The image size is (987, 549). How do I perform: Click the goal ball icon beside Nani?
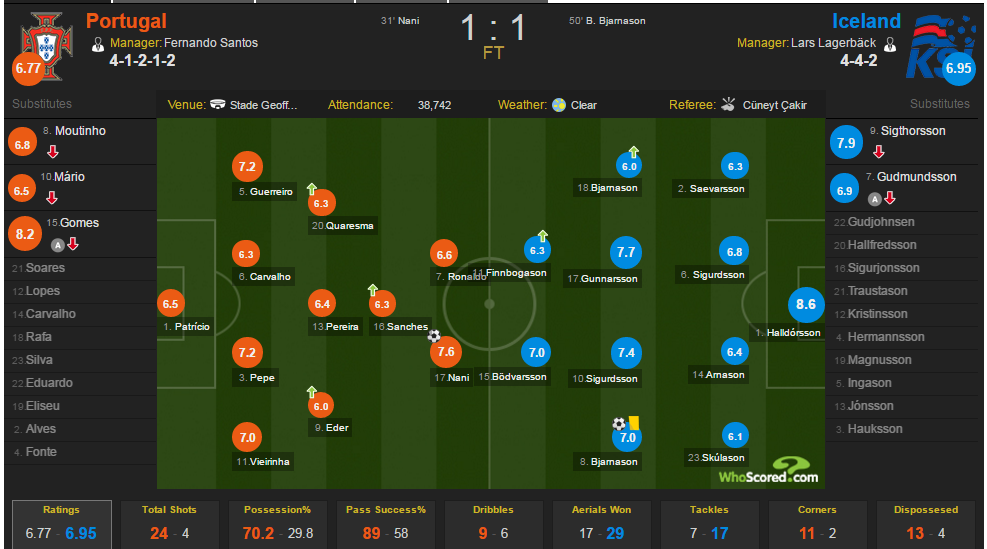click(434, 336)
